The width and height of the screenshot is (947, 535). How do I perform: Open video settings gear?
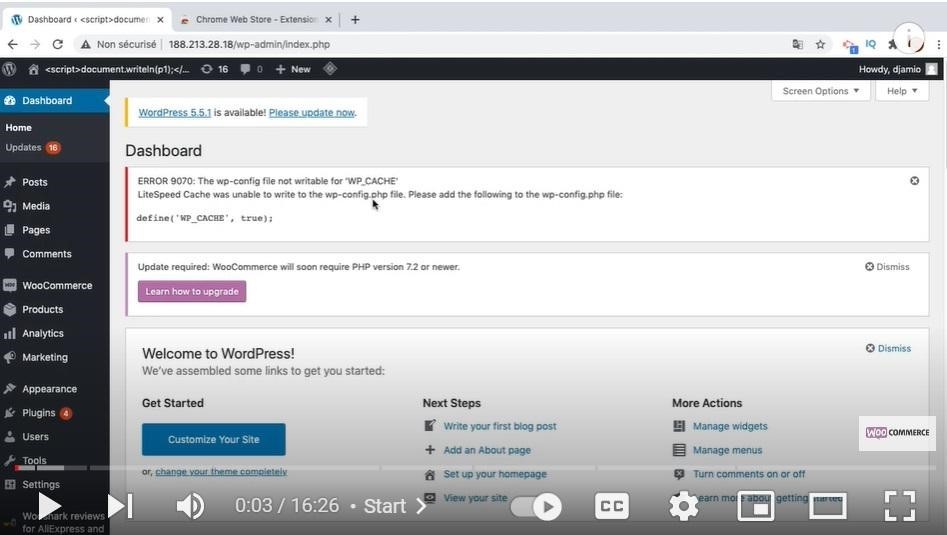[684, 506]
